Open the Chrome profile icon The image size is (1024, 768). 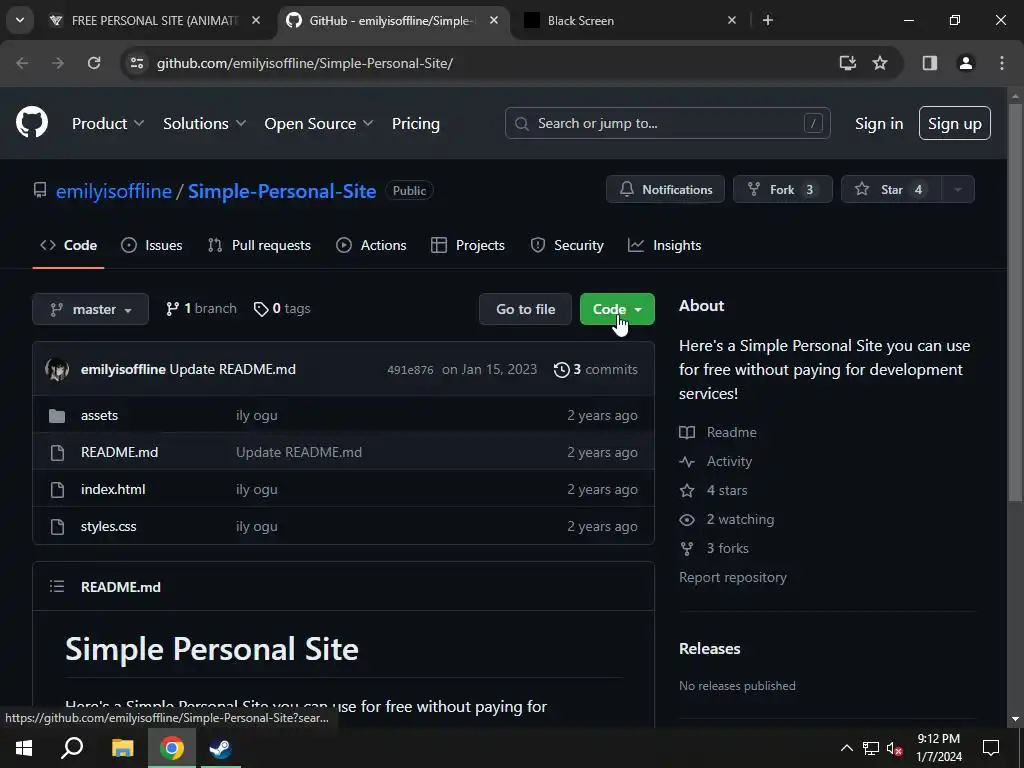click(x=965, y=63)
